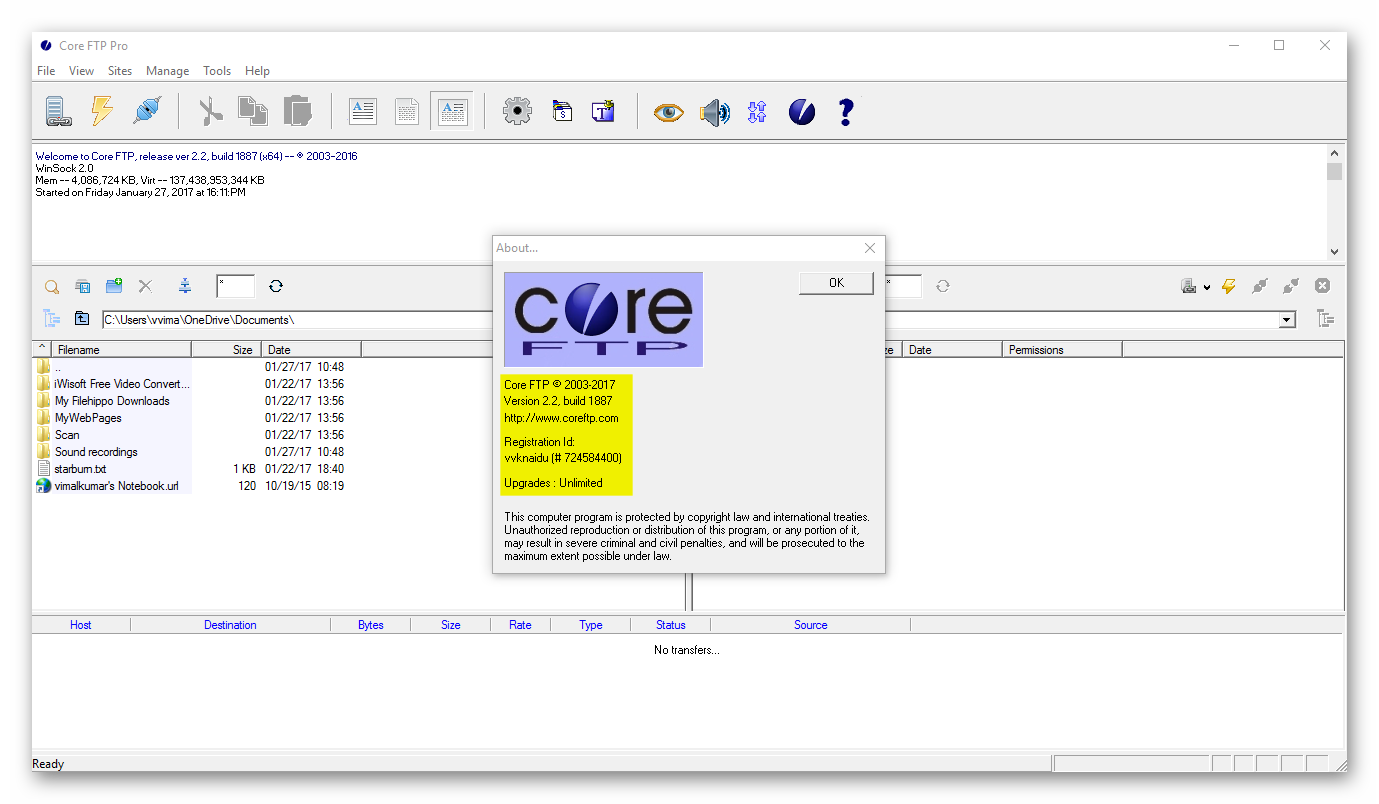Go up one local directory icon

82,319
